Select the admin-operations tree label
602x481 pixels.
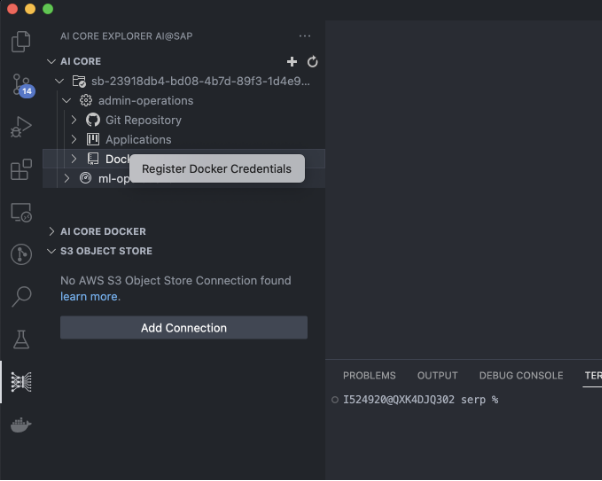(146, 101)
